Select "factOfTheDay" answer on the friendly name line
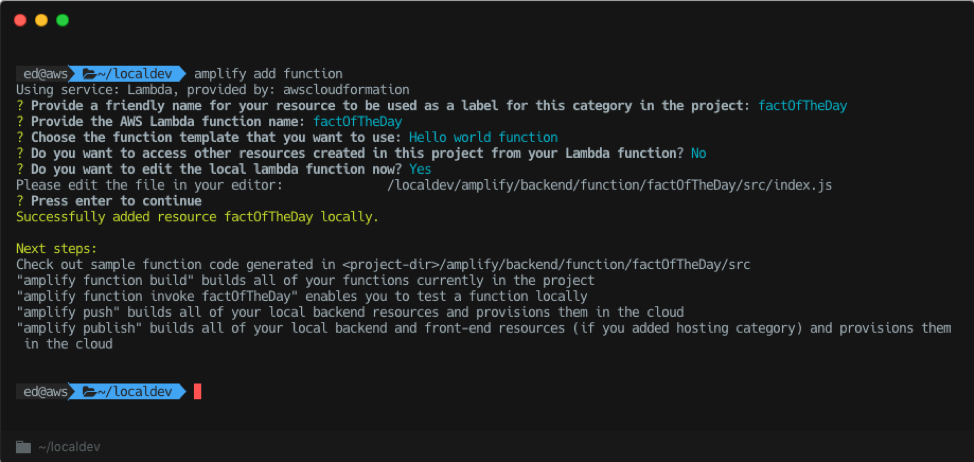Viewport: 974px width, 462px height. click(x=803, y=106)
